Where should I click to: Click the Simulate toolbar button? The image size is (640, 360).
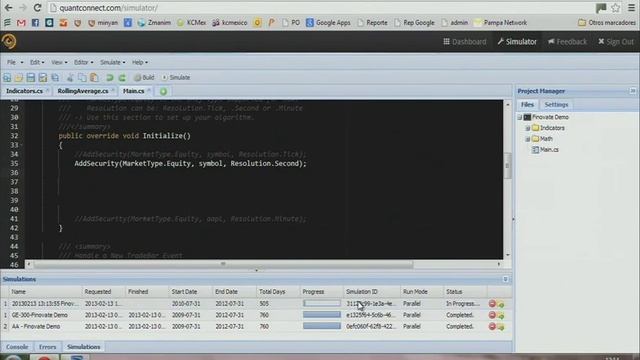[x=176, y=77]
